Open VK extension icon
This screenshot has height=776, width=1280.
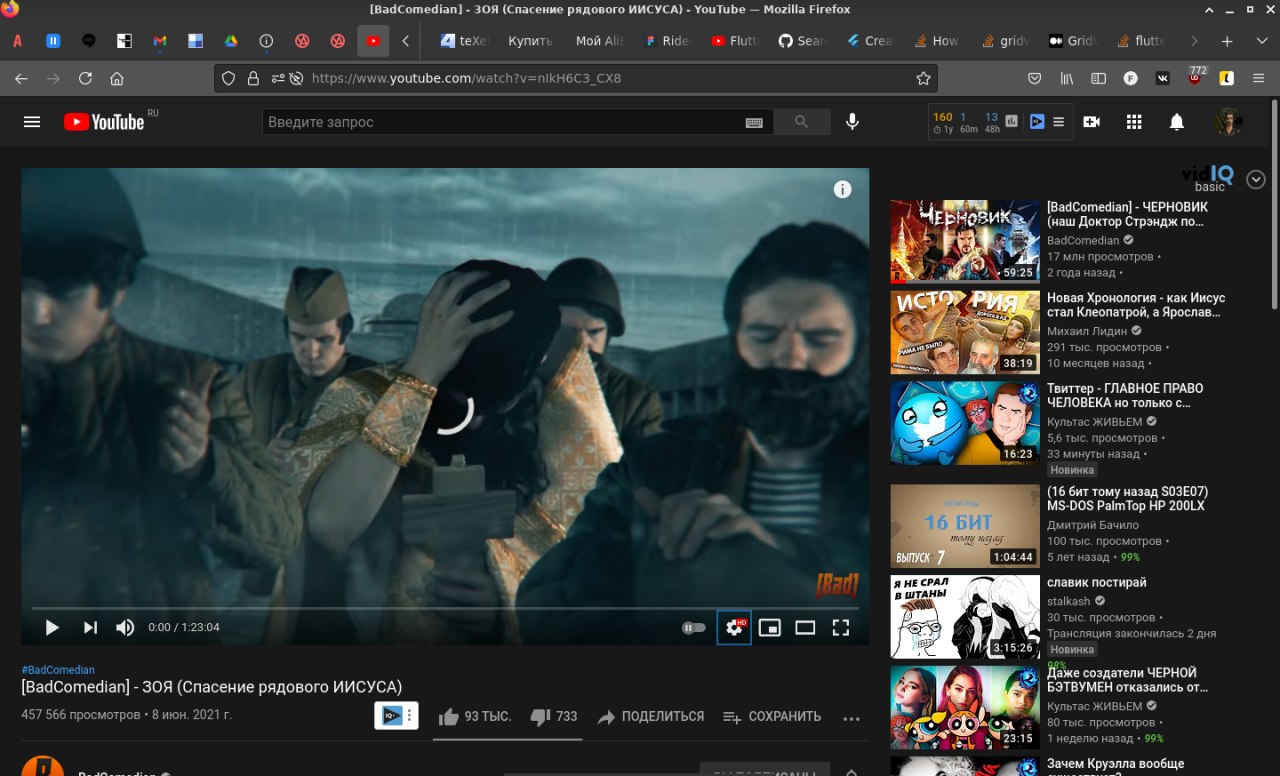[1163, 78]
